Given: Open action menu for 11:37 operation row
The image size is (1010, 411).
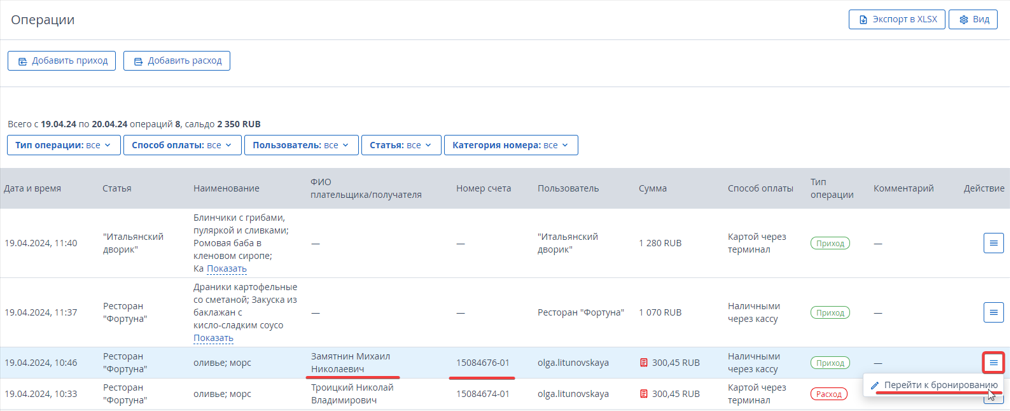Looking at the screenshot, I should pos(993,312).
